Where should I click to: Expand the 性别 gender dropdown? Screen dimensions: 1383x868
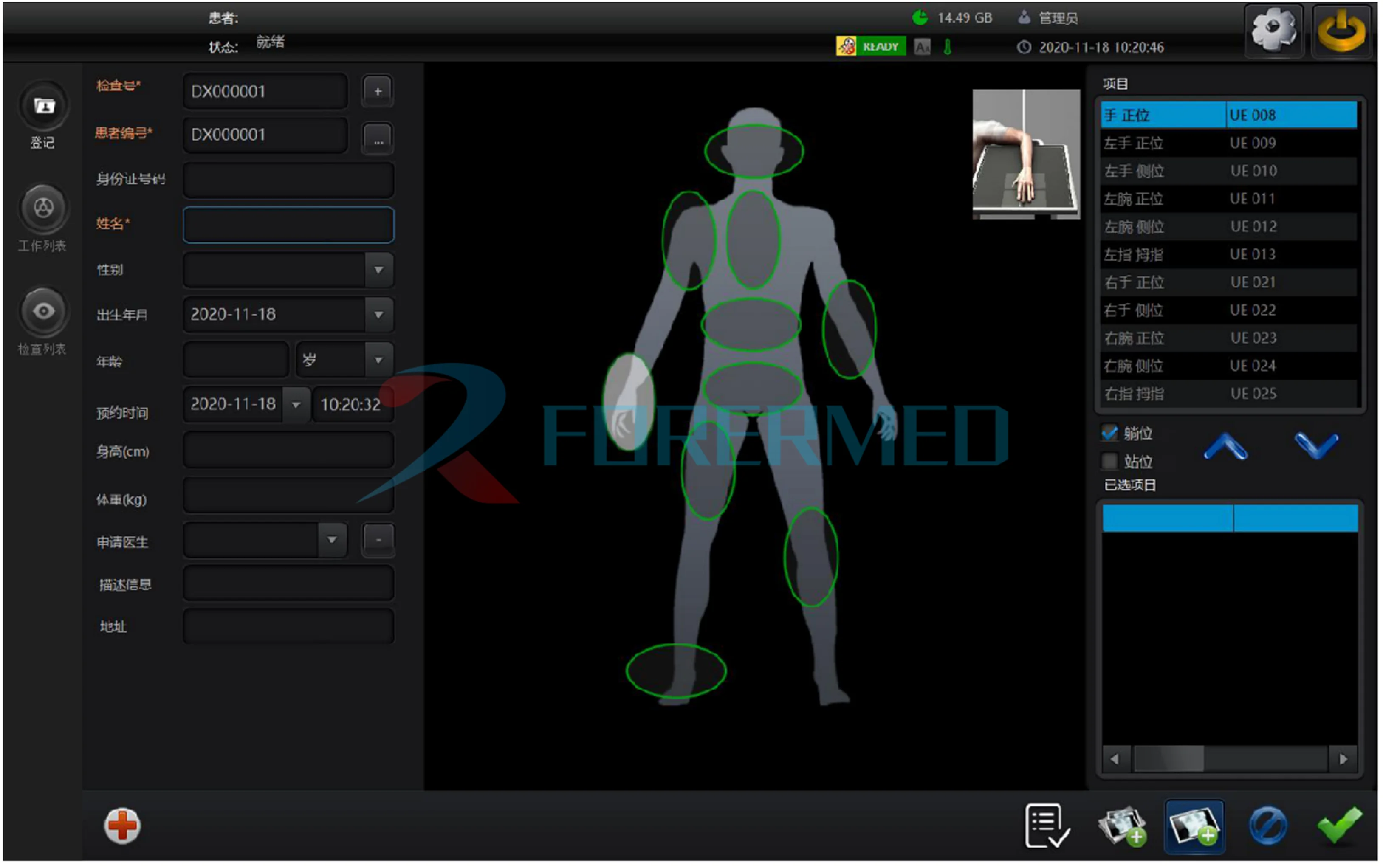378,270
